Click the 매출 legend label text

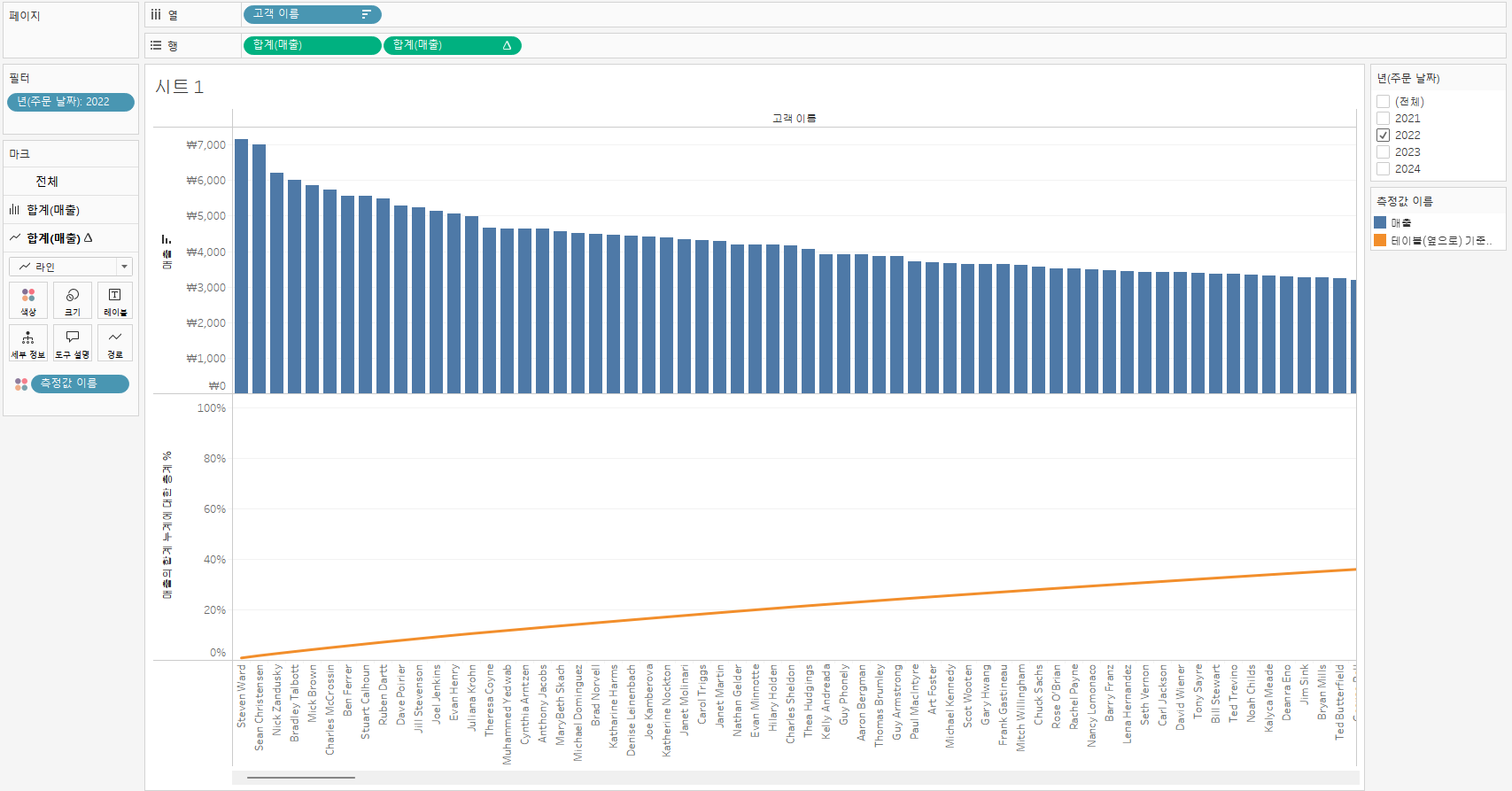[x=1401, y=223]
